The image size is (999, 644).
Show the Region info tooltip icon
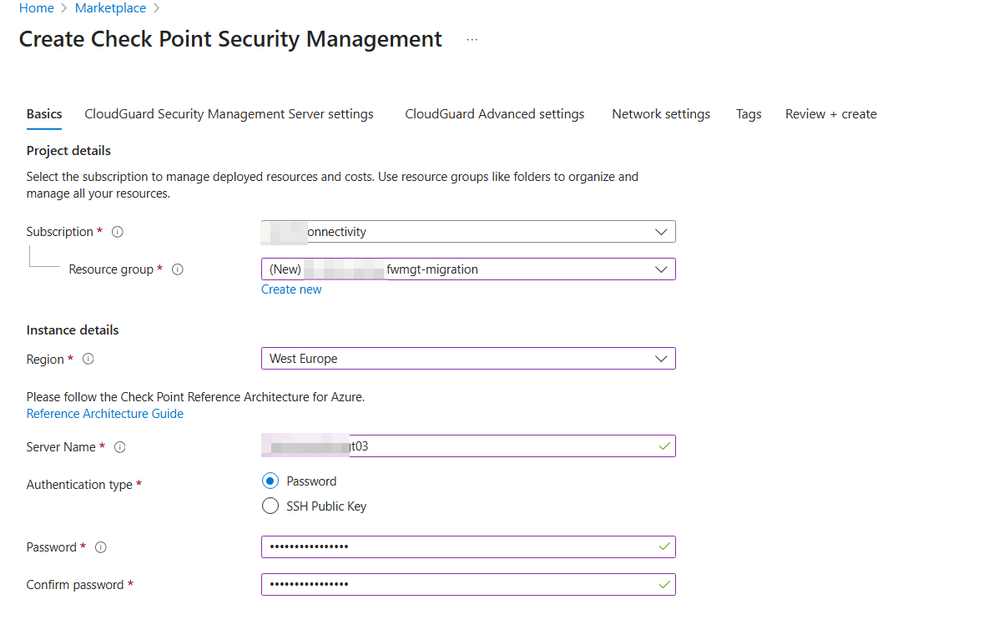[x=89, y=359]
